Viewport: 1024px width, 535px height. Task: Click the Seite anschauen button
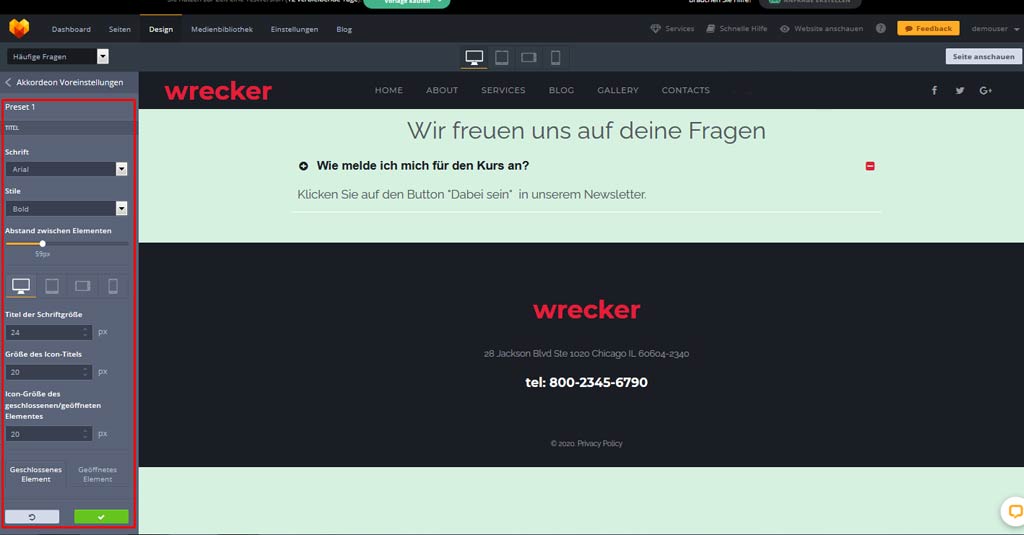pos(982,57)
